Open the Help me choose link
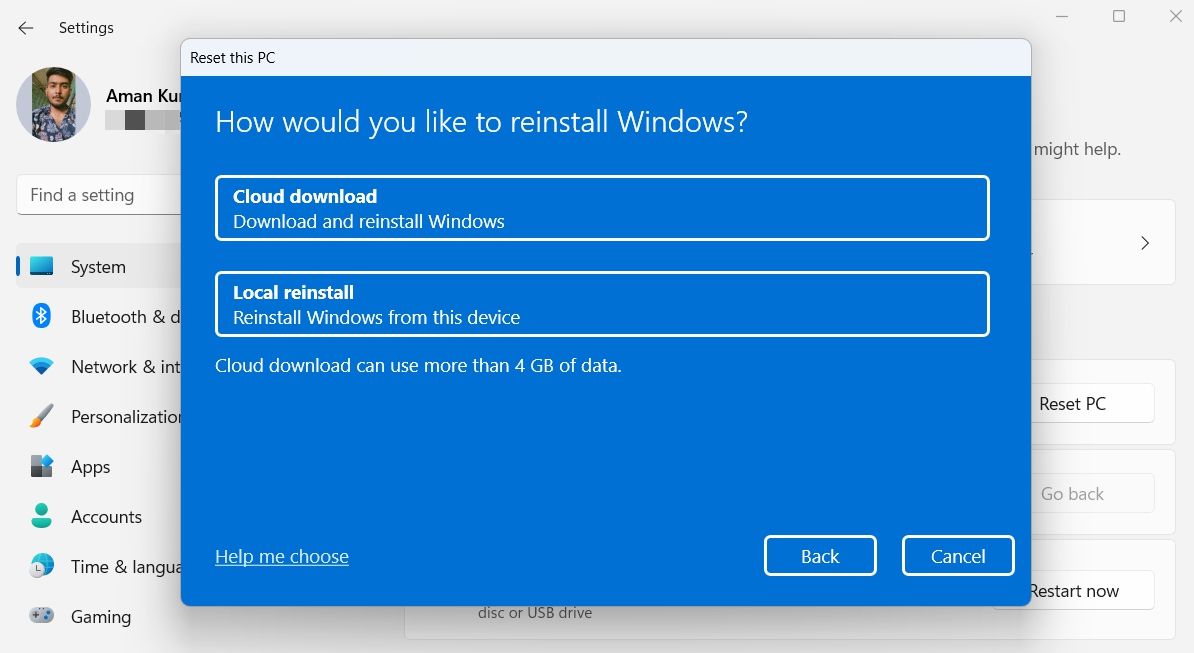1194x653 pixels. tap(282, 556)
